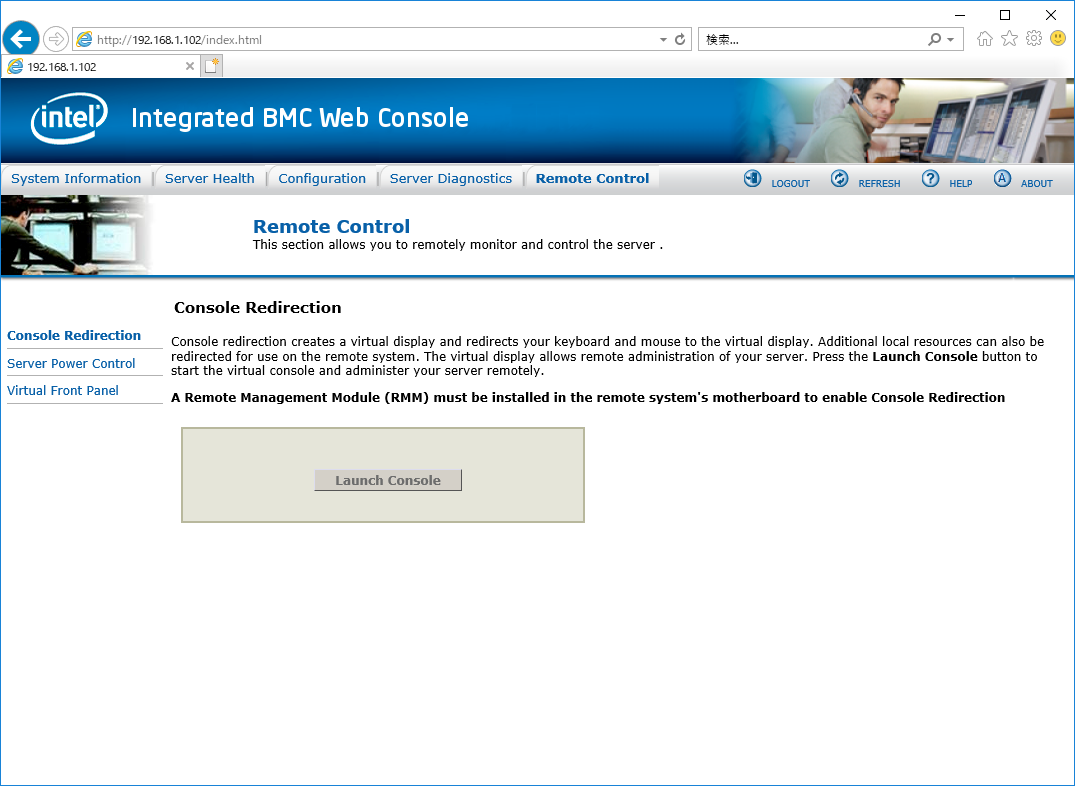
Task: Open favorites with the star icon
Action: (1009, 39)
